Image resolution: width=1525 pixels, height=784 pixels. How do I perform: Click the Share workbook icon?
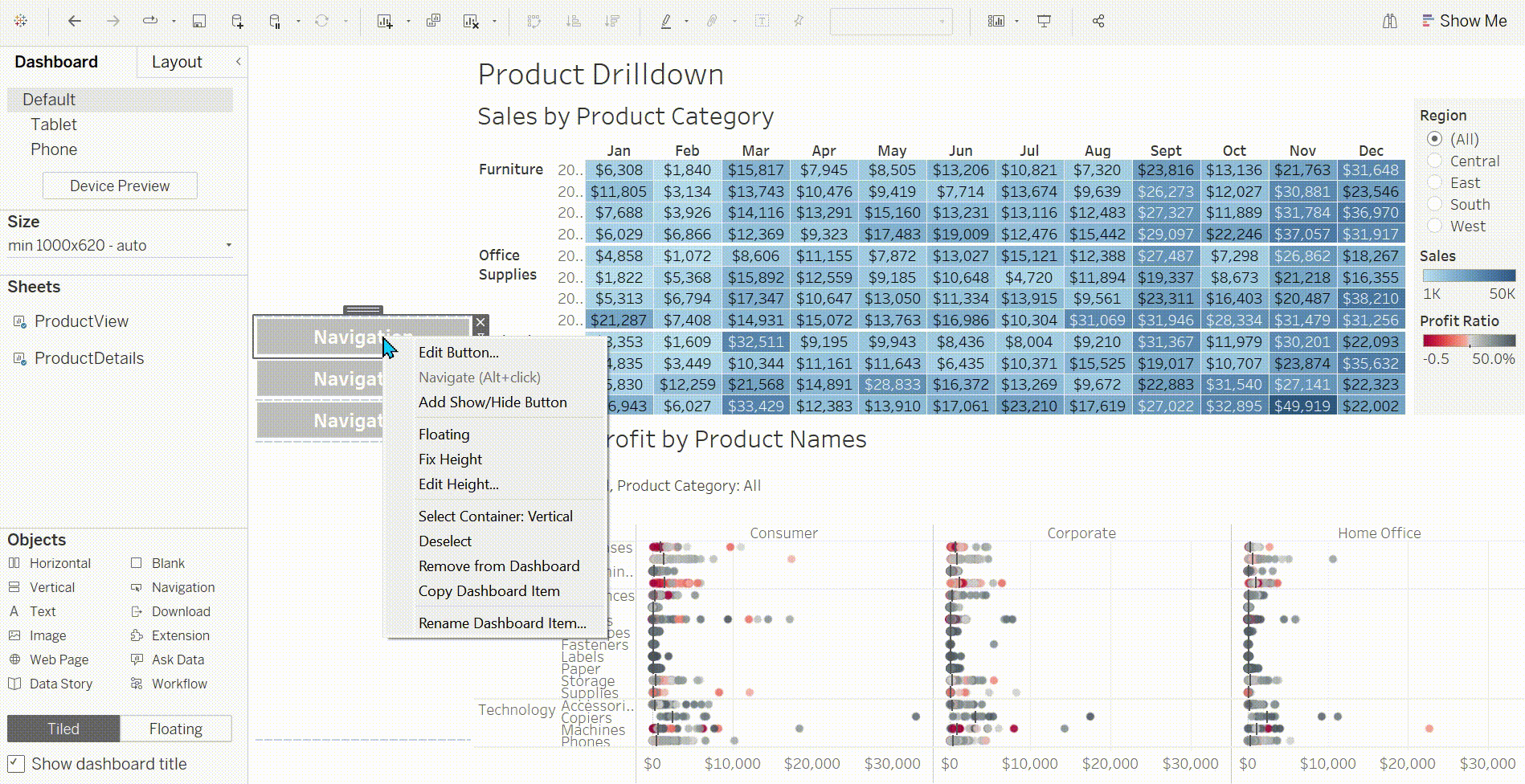coord(1098,22)
